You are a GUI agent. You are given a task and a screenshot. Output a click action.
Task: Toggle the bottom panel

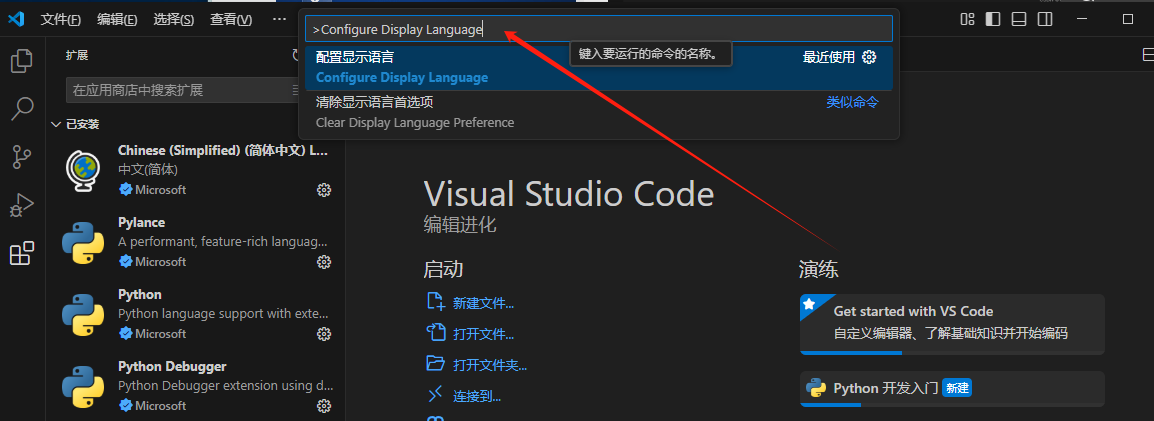click(1019, 19)
